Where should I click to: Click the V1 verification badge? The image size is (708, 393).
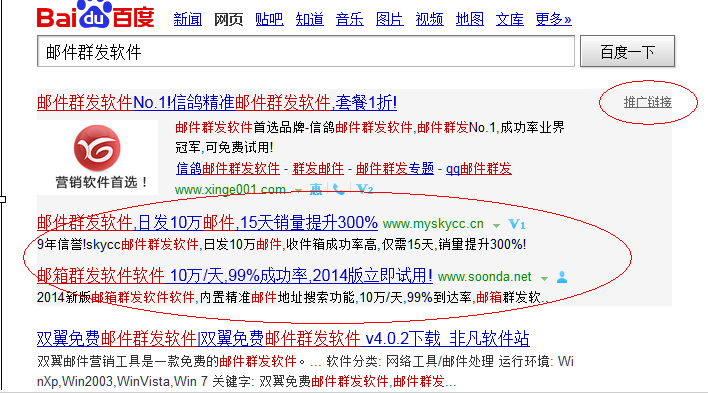(x=517, y=224)
